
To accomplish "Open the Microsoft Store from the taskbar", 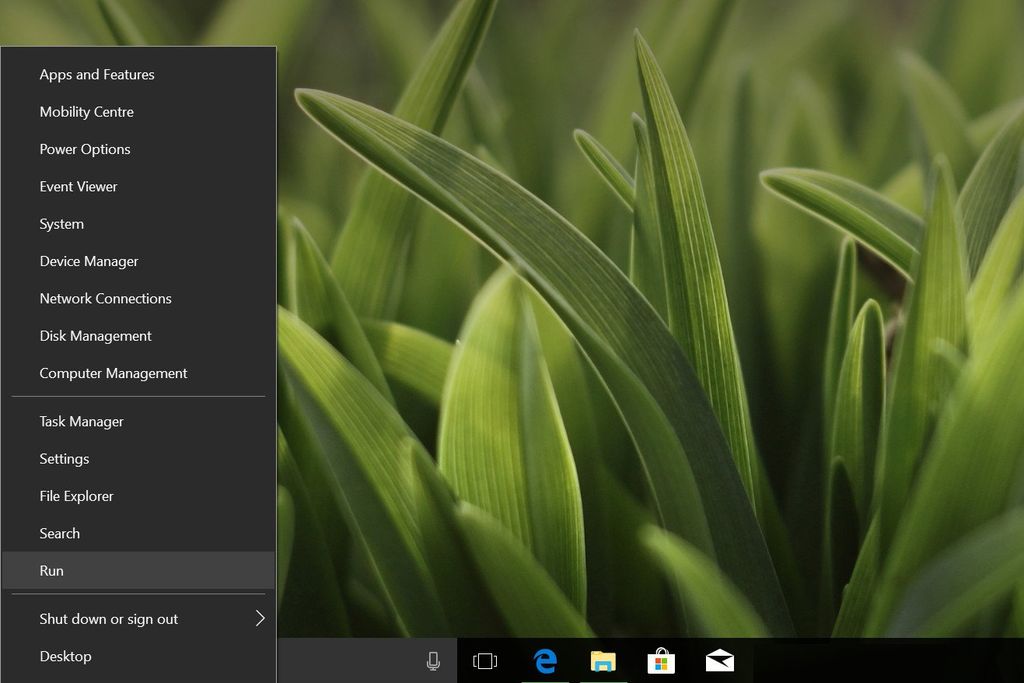I will 661,661.
